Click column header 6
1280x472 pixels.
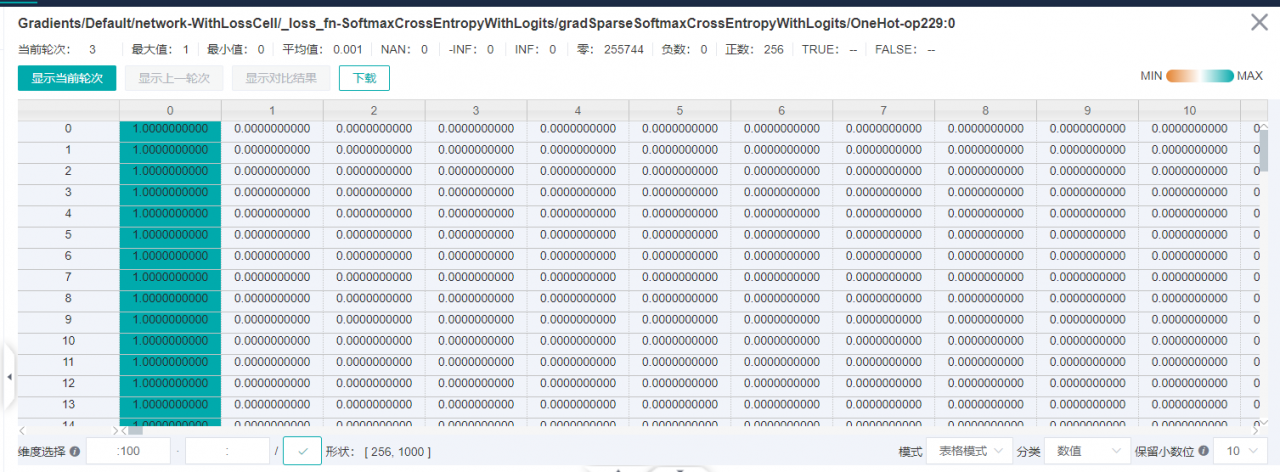coord(782,110)
